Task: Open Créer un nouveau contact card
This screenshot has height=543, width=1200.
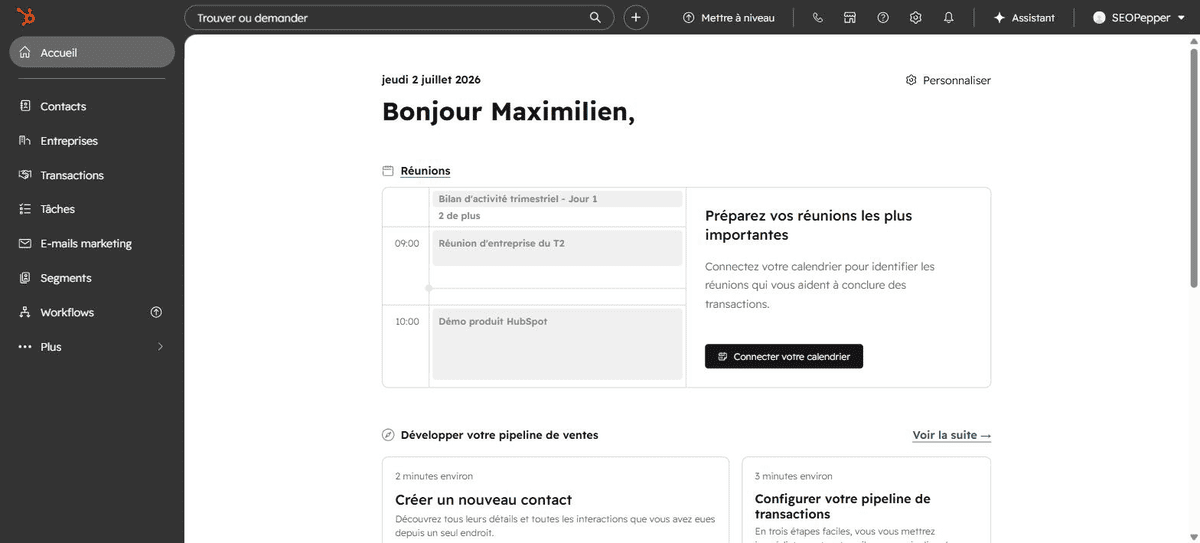Action: [x=555, y=500]
